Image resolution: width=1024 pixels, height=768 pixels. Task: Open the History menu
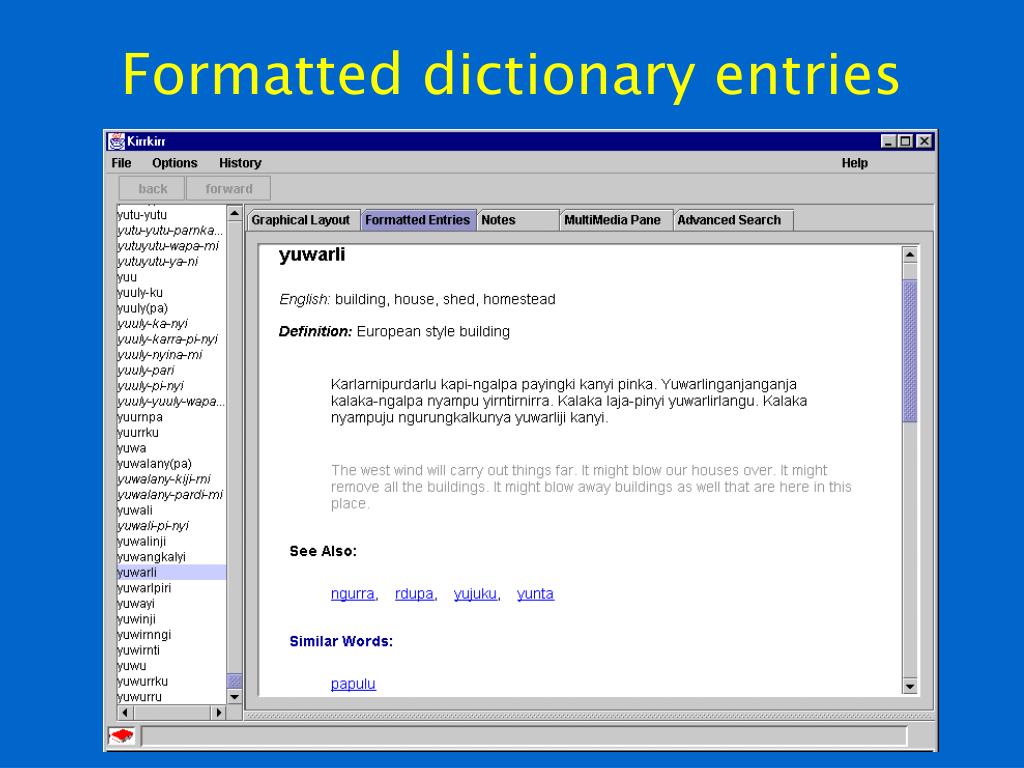coord(240,163)
